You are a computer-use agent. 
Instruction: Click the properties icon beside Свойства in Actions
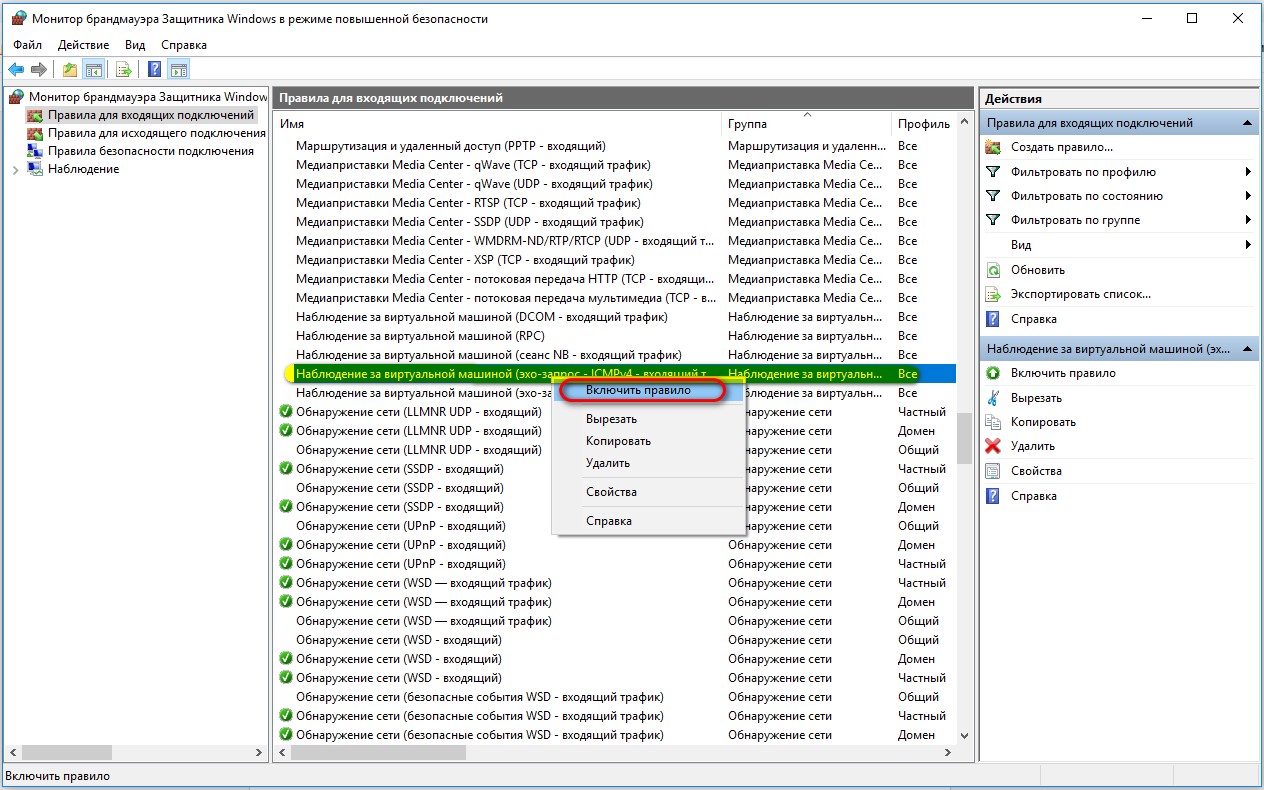[x=993, y=471]
